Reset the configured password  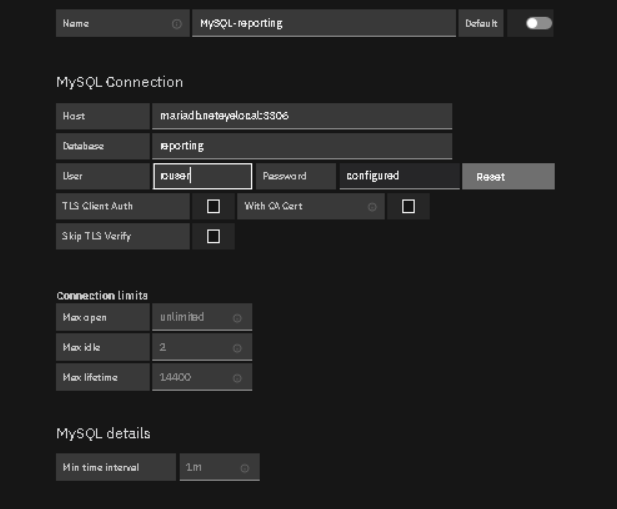point(508,177)
